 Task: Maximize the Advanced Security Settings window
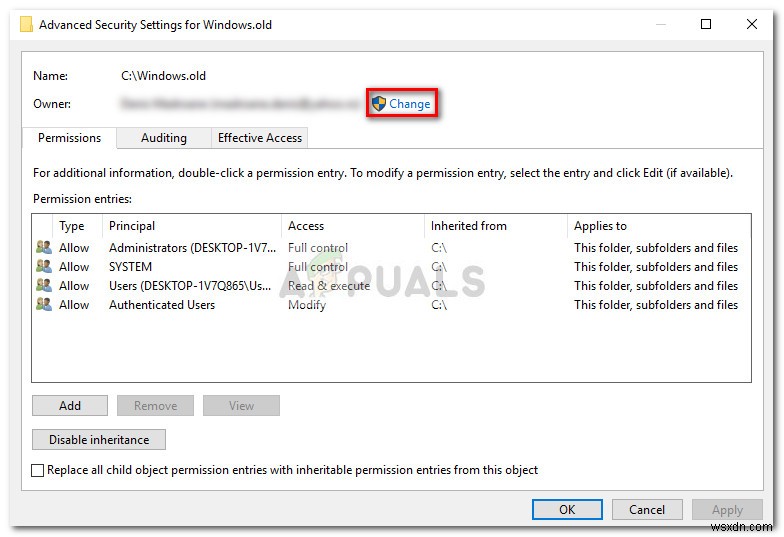[706, 24]
